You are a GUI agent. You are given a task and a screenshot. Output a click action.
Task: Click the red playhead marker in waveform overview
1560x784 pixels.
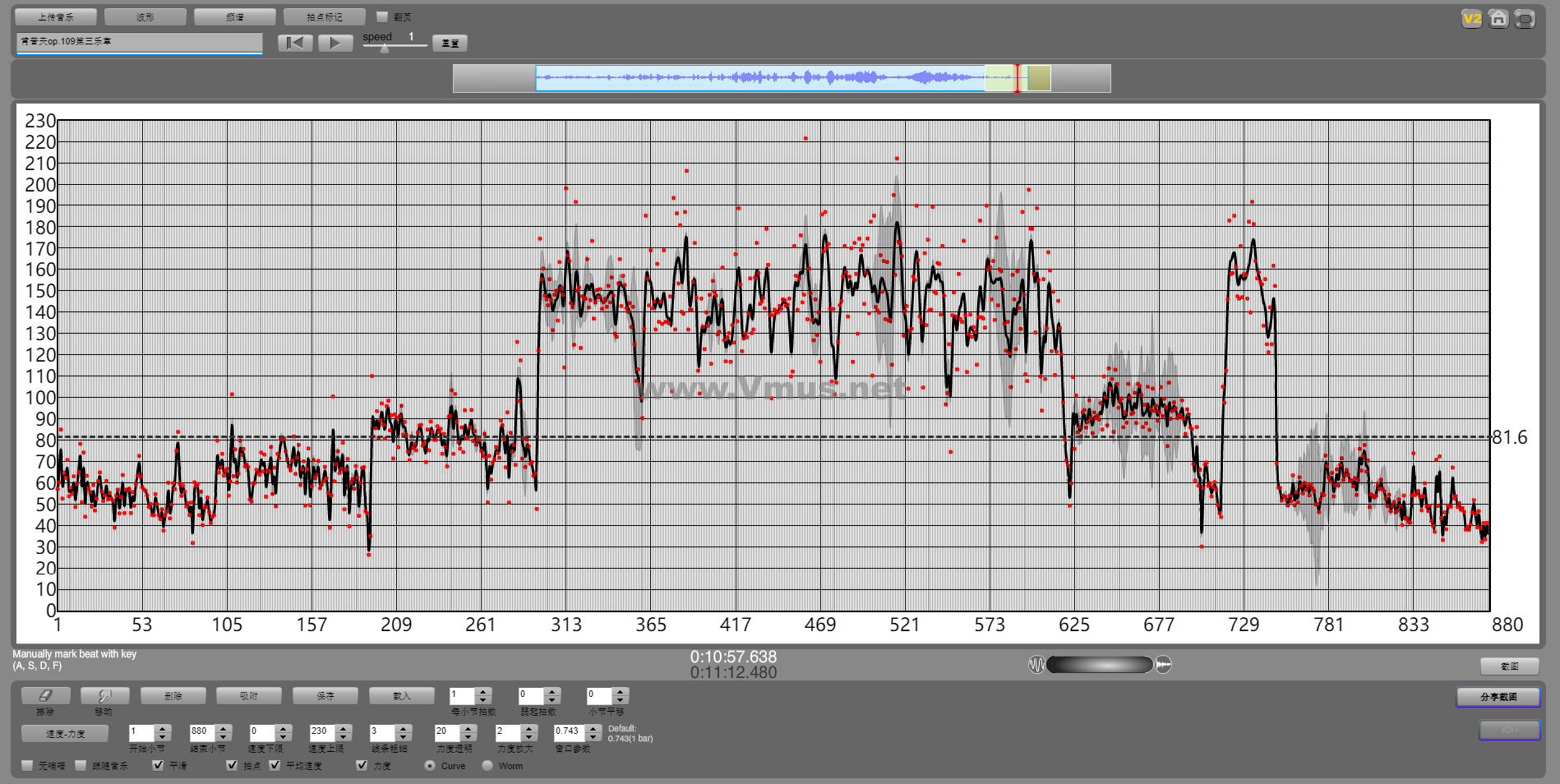[1017, 78]
